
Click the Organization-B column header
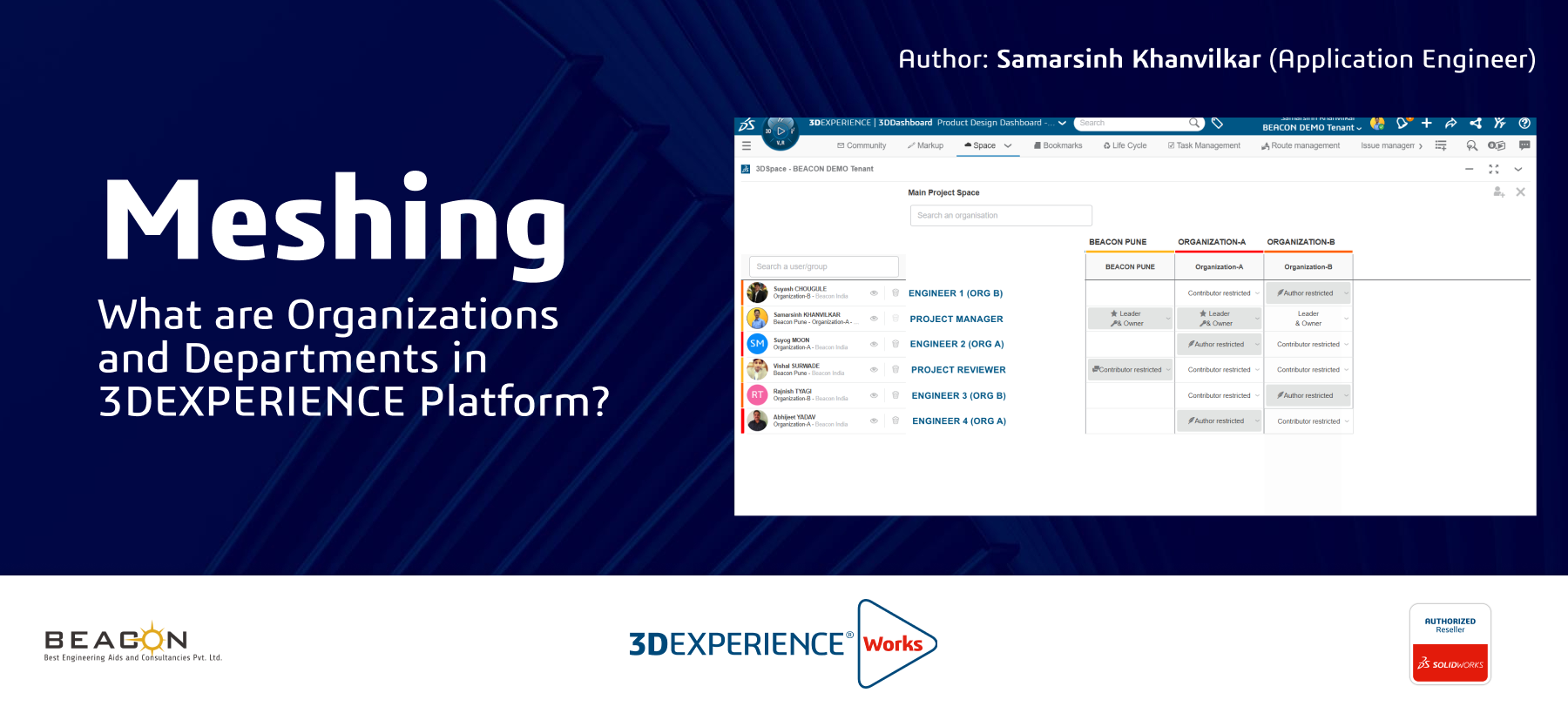pyautogui.click(x=1308, y=267)
